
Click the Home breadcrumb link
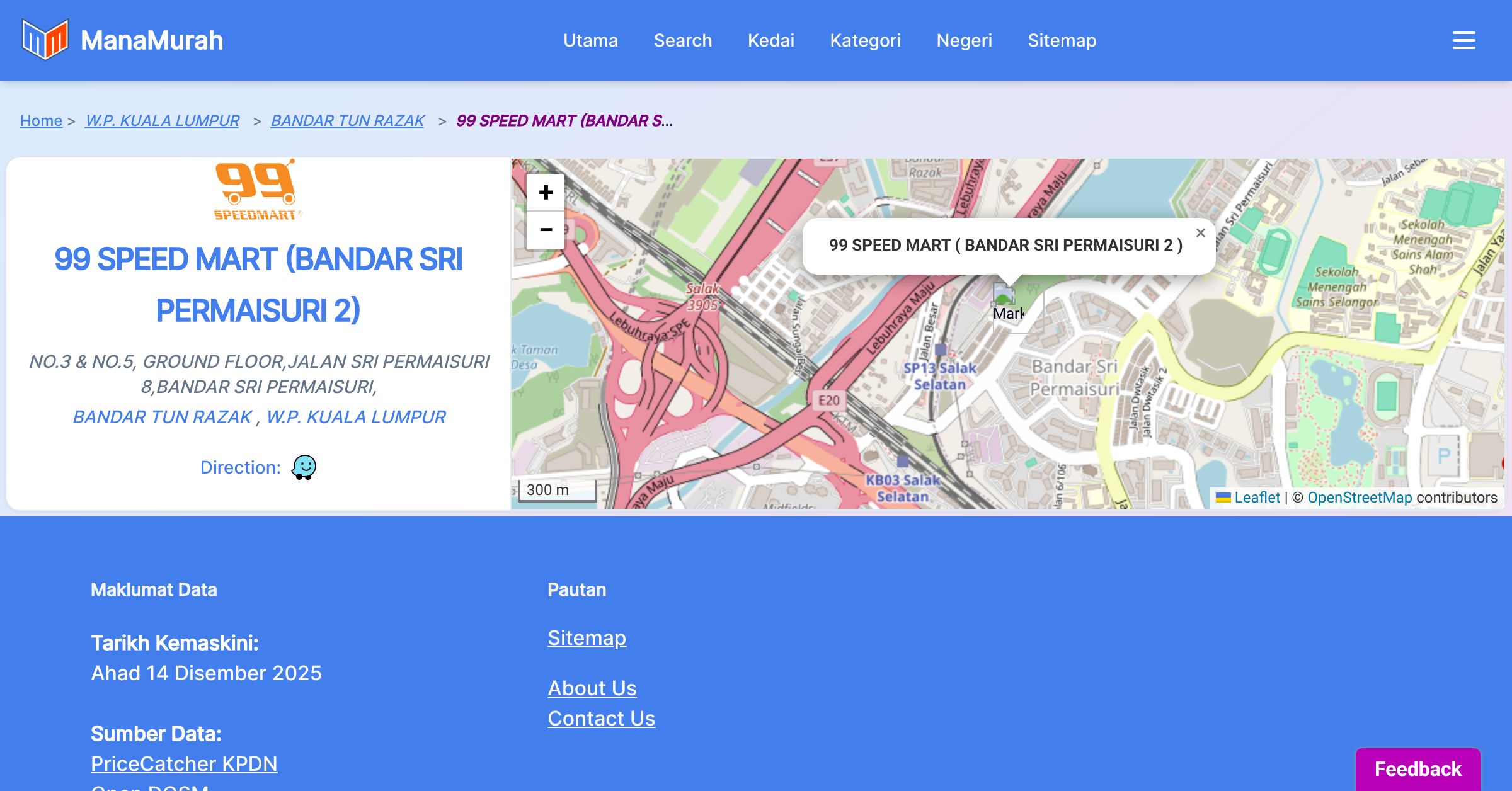[41, 120]
